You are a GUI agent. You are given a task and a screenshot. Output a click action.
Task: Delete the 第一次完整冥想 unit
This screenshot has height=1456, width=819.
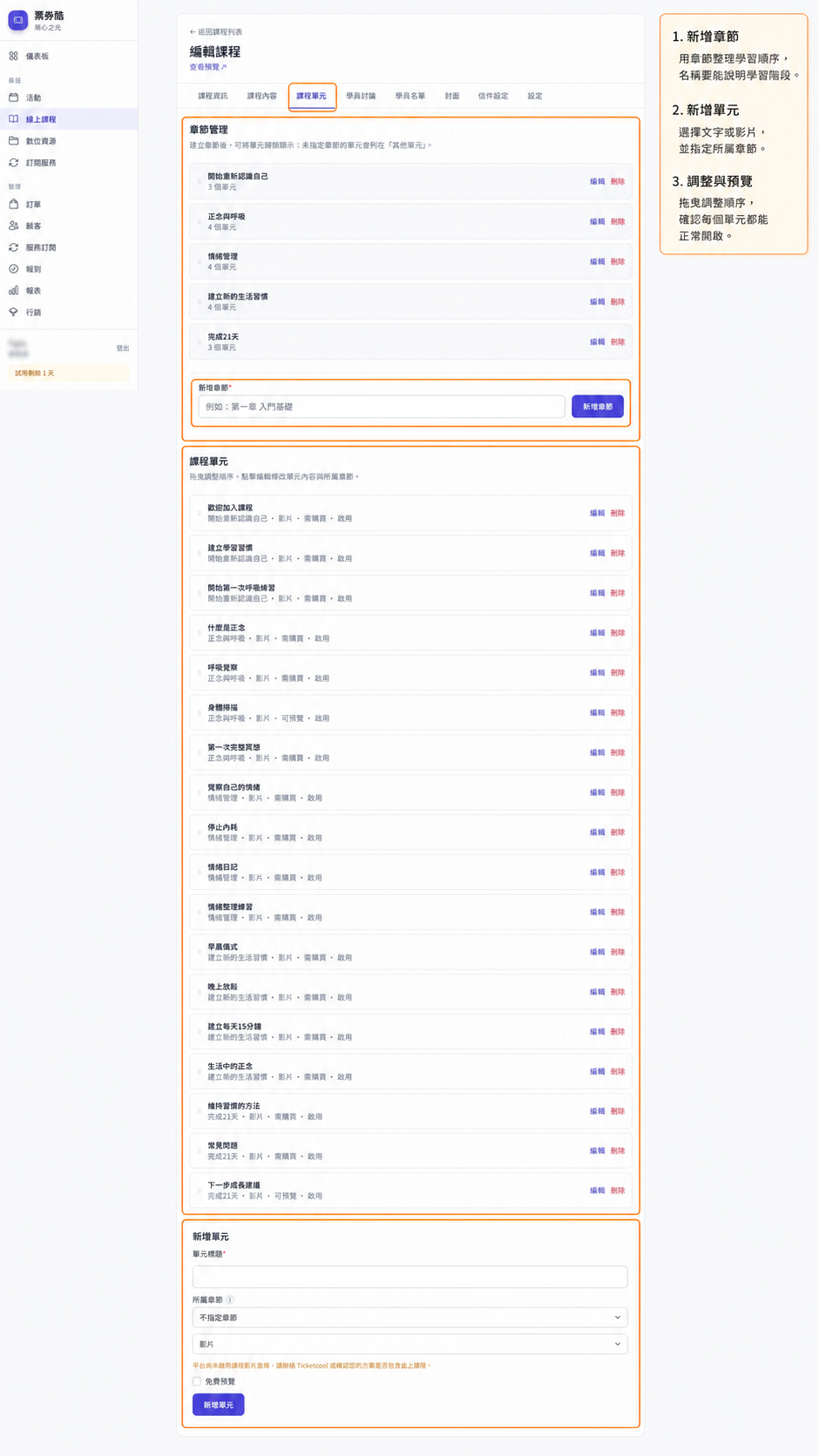(618, 752)
